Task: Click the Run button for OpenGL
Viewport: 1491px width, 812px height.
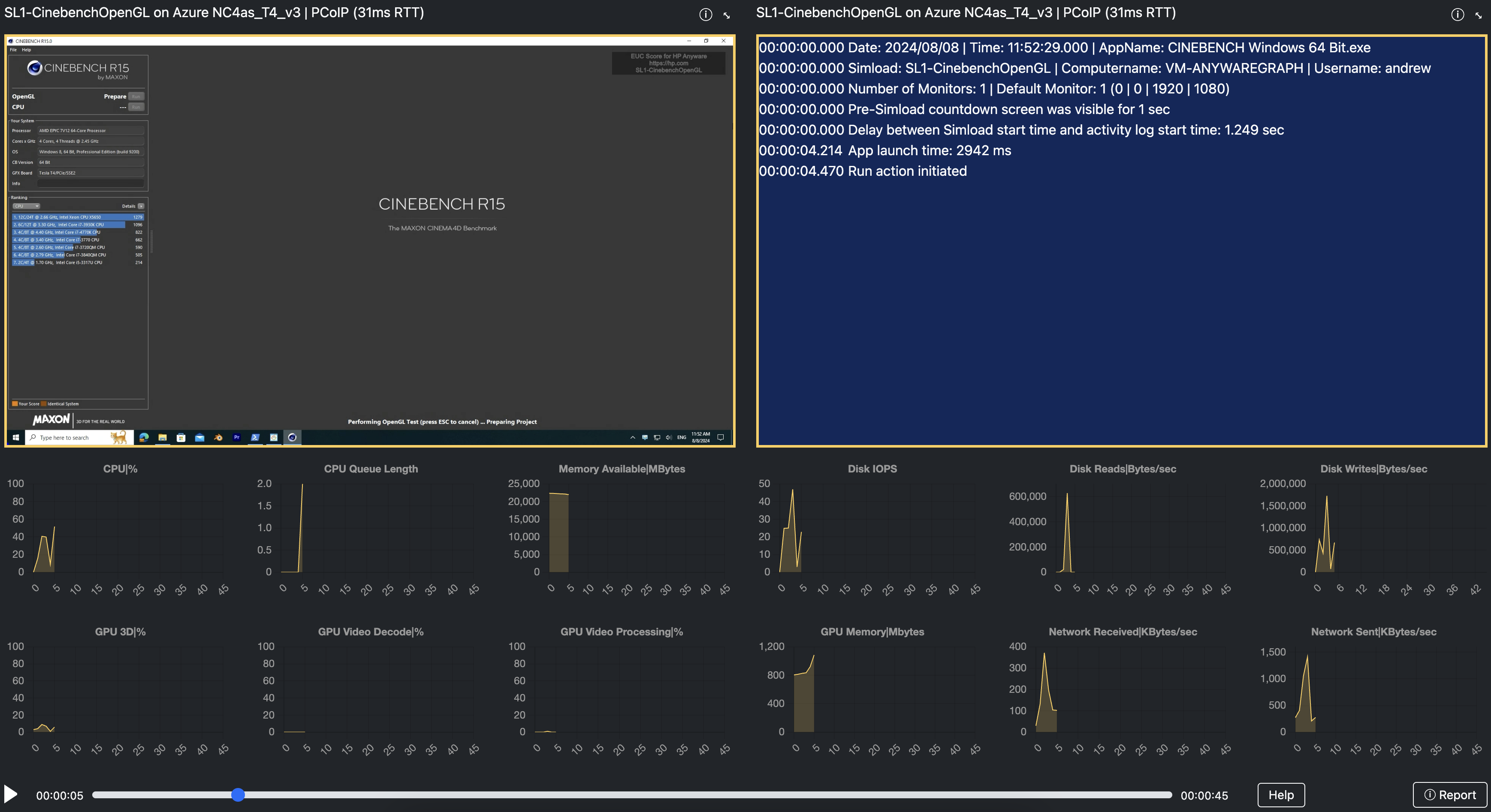Action: point(136,96)
